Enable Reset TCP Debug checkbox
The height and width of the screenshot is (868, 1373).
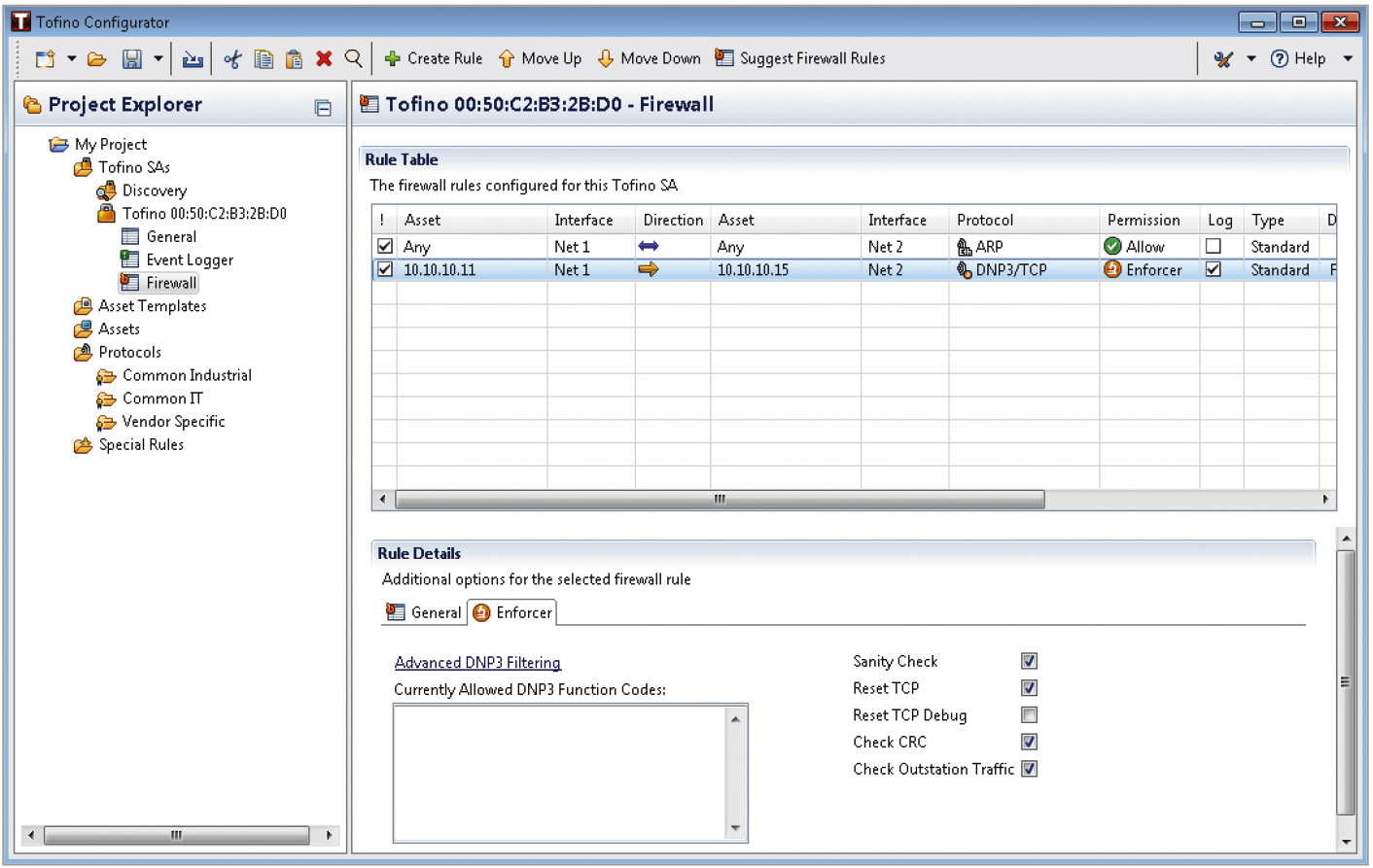point(1029,715)
